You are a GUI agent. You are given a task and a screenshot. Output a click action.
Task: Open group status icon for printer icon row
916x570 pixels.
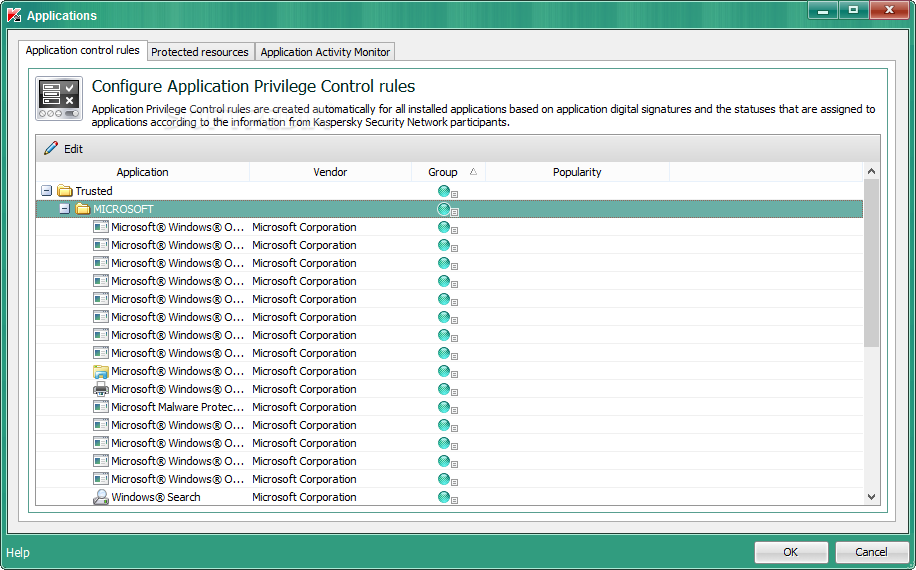447,390
